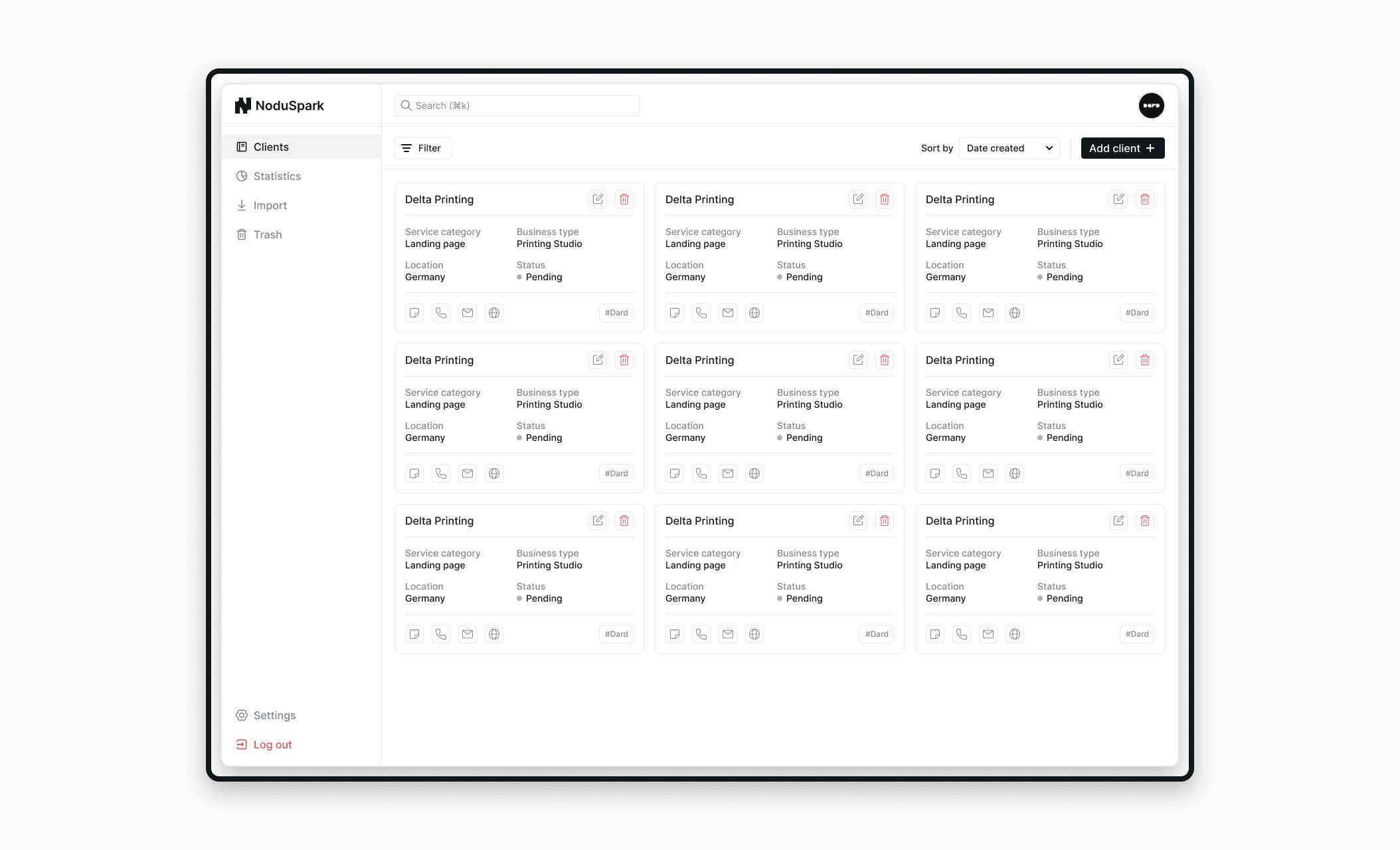Log out of NoduSpark
The image size is (1400, 850).
point(302,744)
